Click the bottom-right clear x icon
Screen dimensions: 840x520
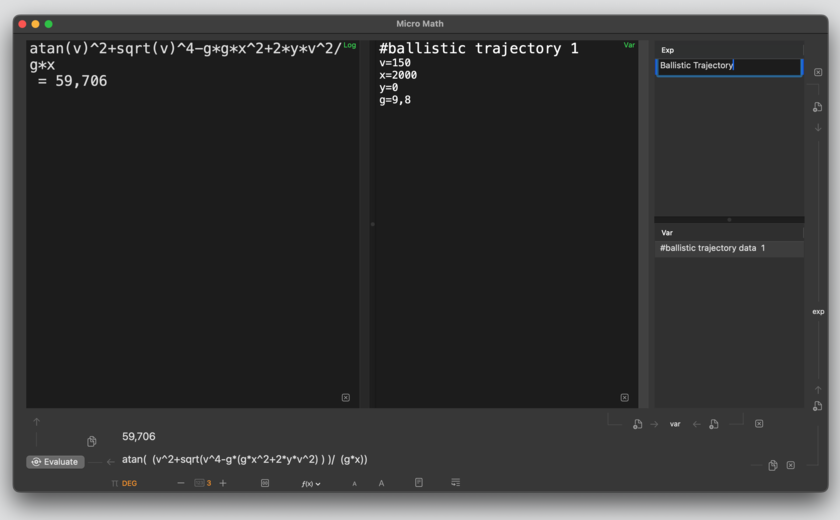coord(791,465)
